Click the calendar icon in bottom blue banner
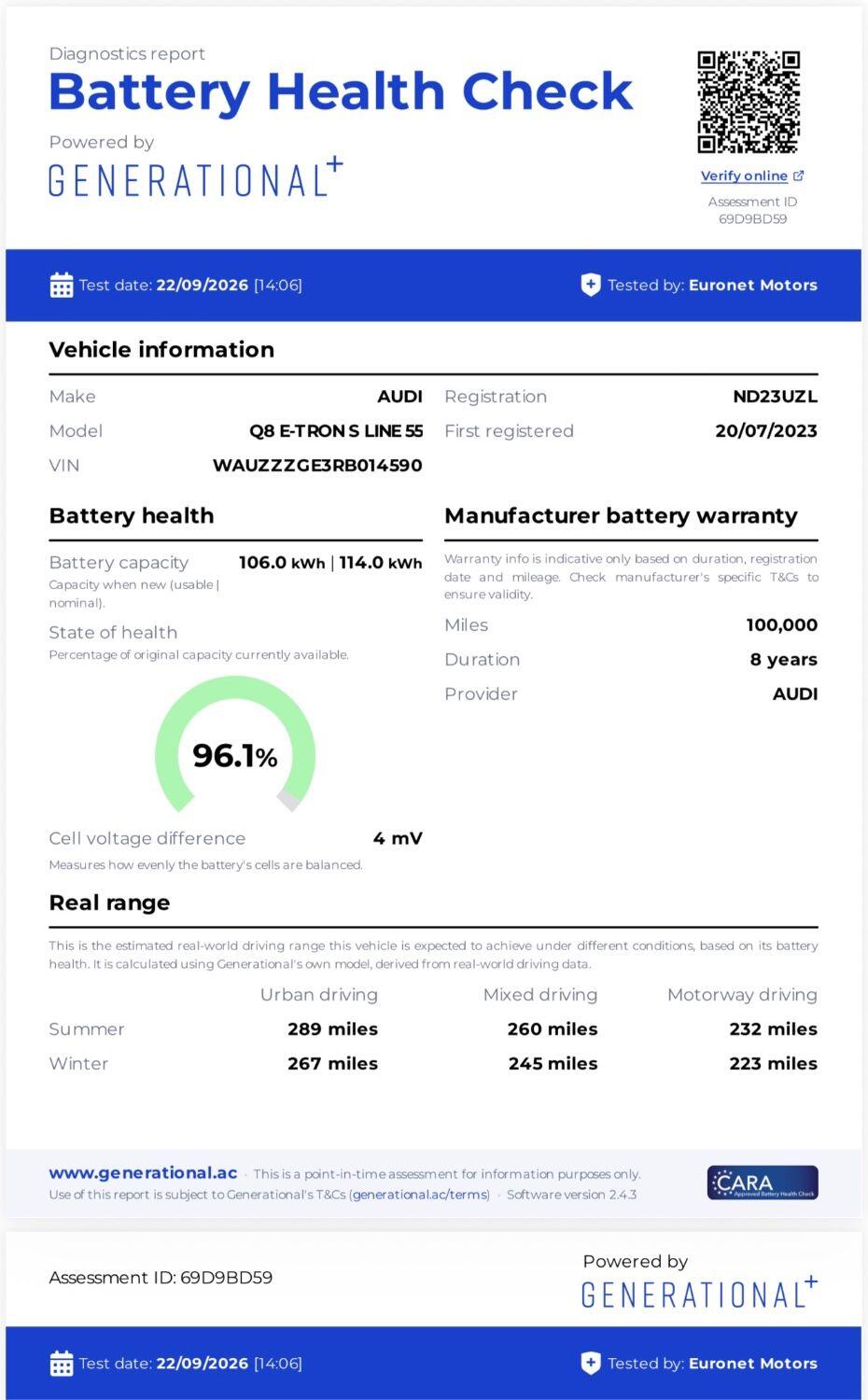 point(62,1364)
